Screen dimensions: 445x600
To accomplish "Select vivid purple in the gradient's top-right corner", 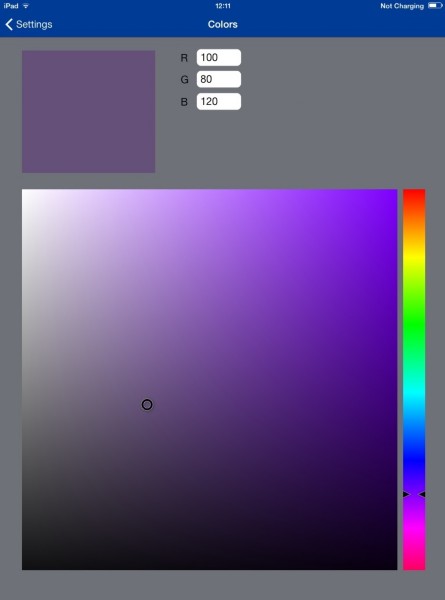I will 394,192.
